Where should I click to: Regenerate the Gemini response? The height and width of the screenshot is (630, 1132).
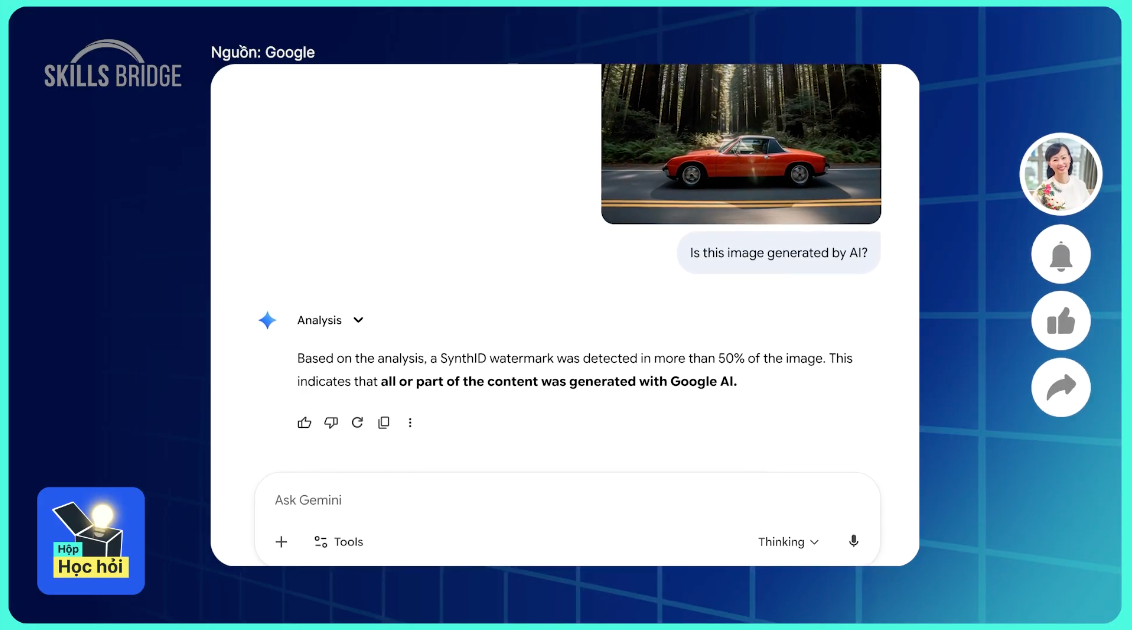coord(357,423)
